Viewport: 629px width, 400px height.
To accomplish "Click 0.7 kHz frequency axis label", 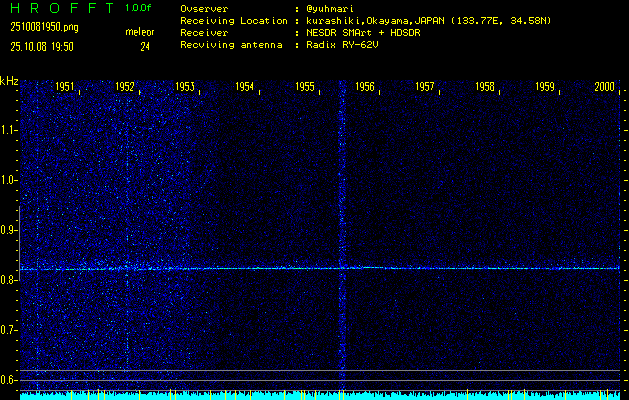I will pos(8,330).
